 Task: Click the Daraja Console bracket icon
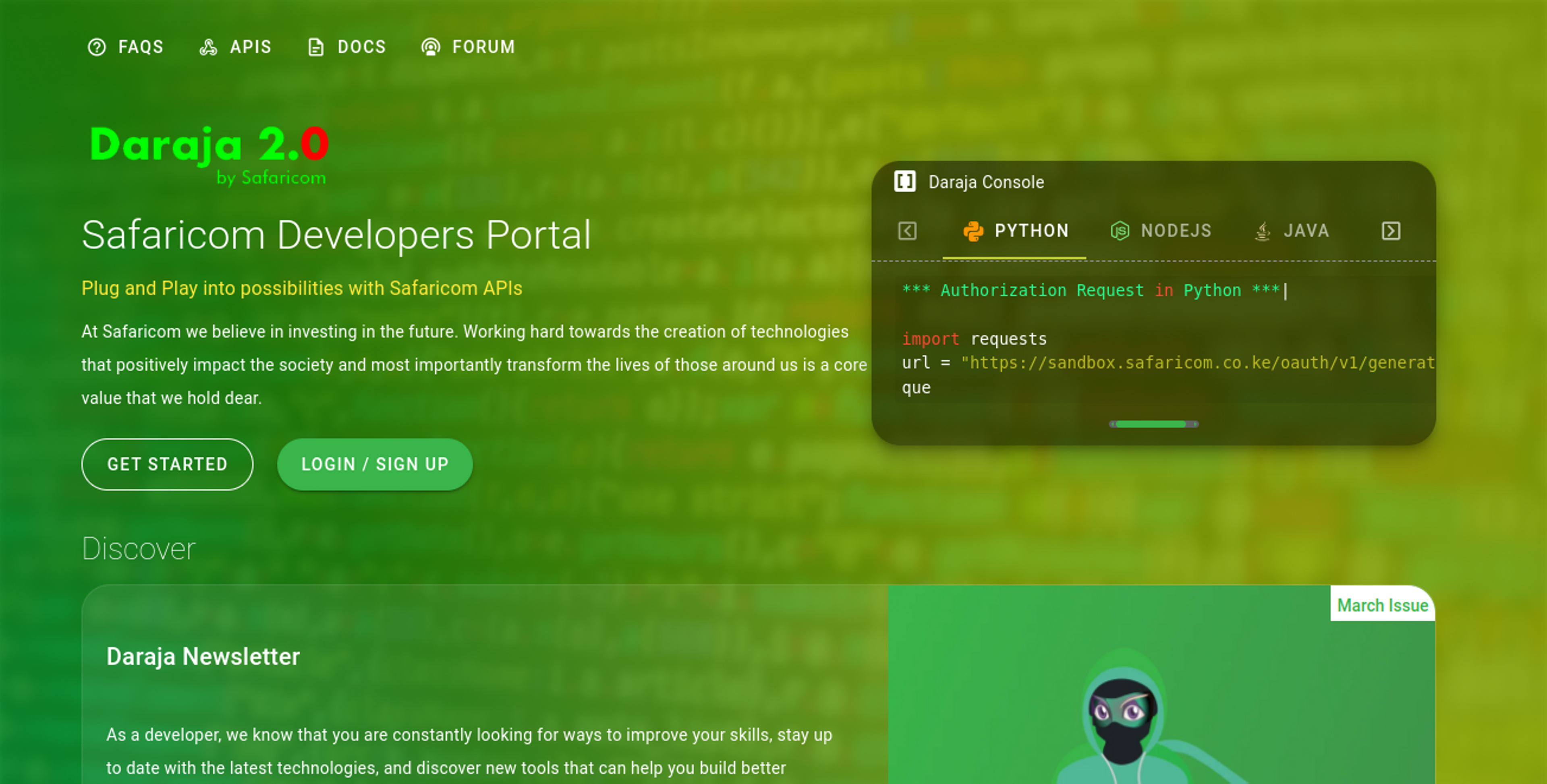pyautogui.click(x=905, y=181)
